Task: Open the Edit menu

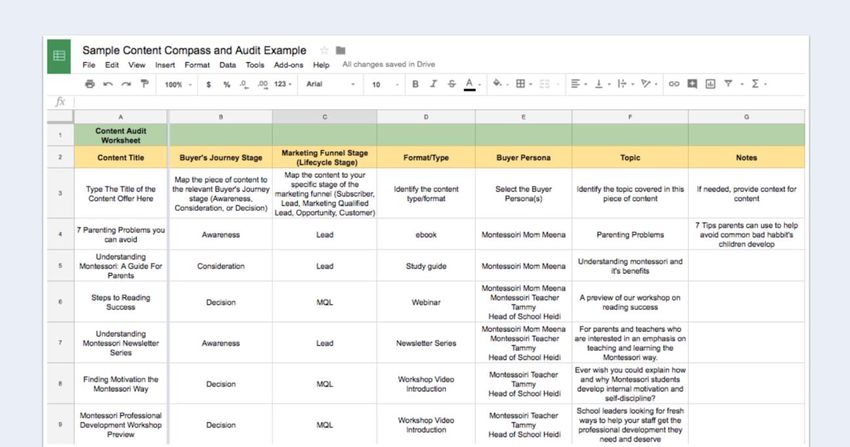Action: click(x=112, y=65)
